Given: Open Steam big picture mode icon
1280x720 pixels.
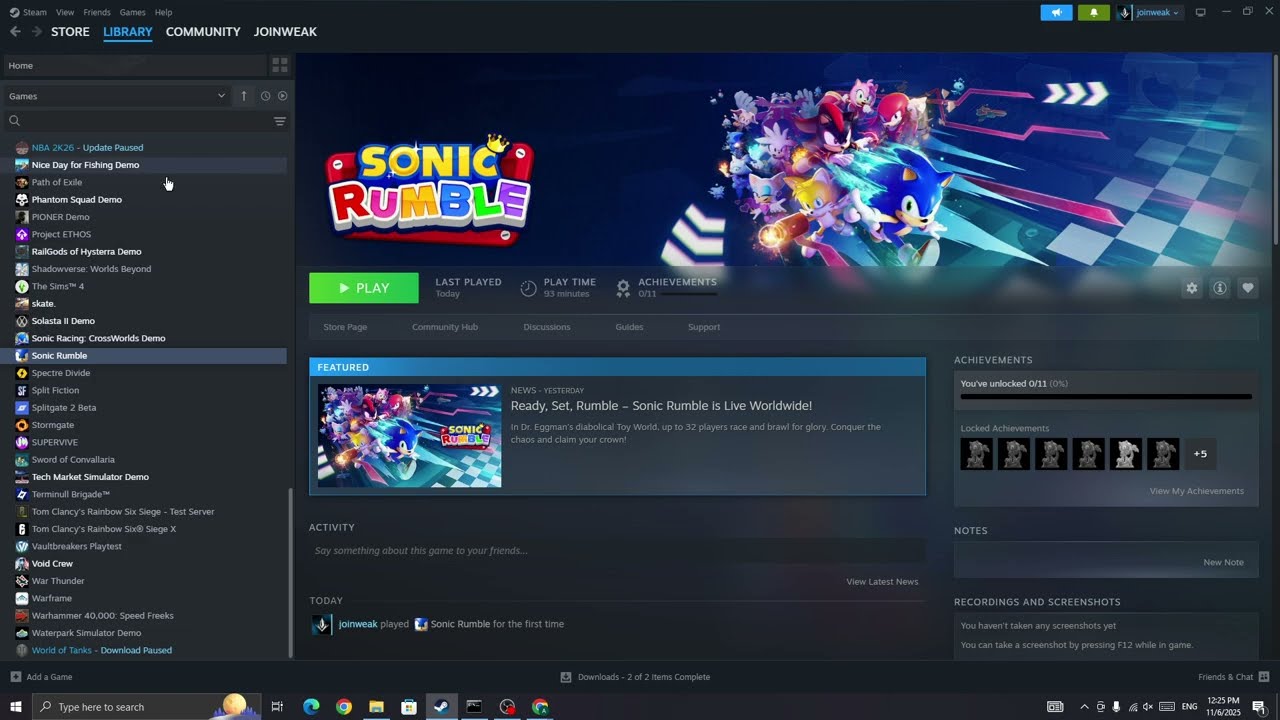Looking at the screenshot, I should (1201, 12).
